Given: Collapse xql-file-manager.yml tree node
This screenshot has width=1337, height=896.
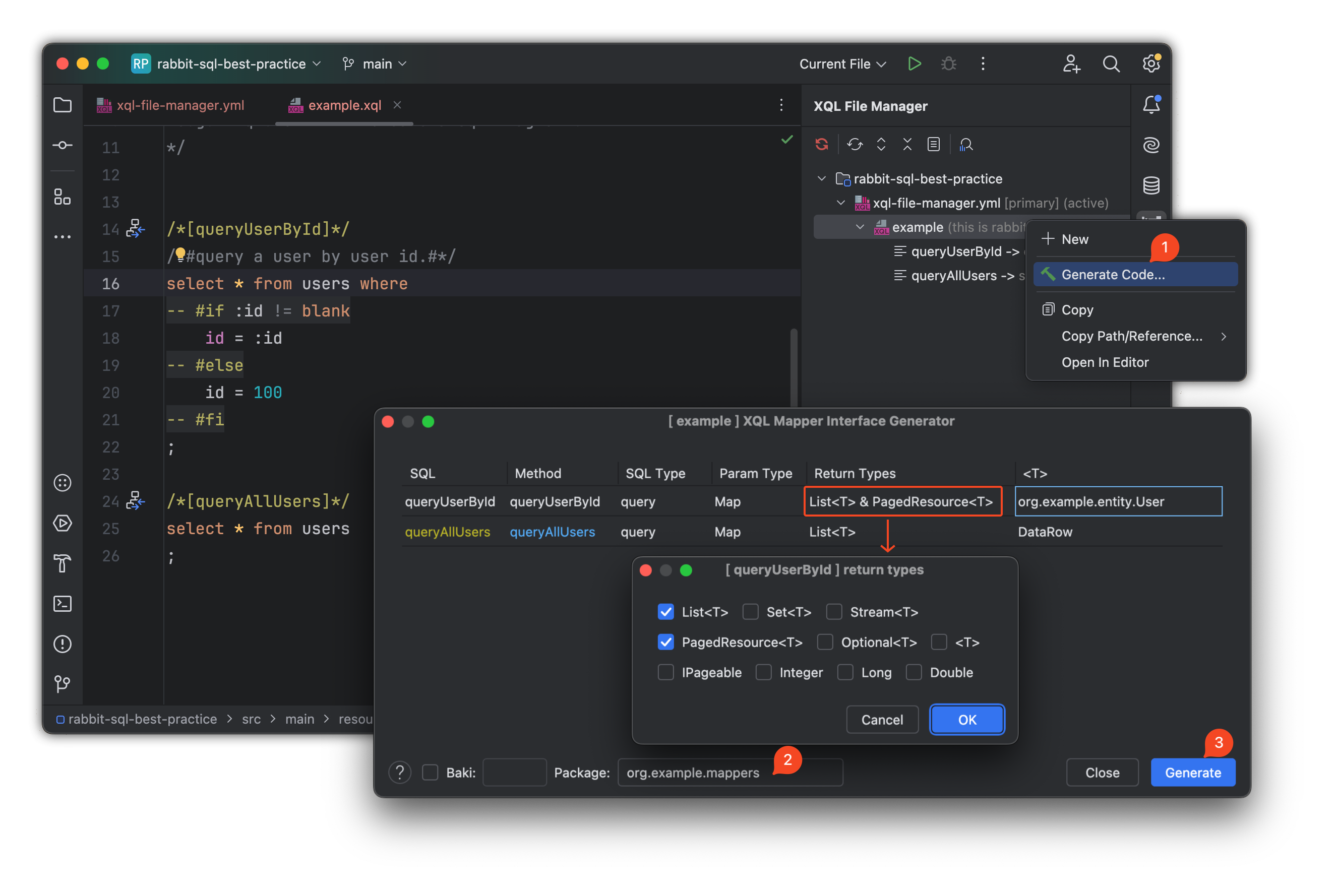Looking at the screenshot, I should [x=841, y=203].
